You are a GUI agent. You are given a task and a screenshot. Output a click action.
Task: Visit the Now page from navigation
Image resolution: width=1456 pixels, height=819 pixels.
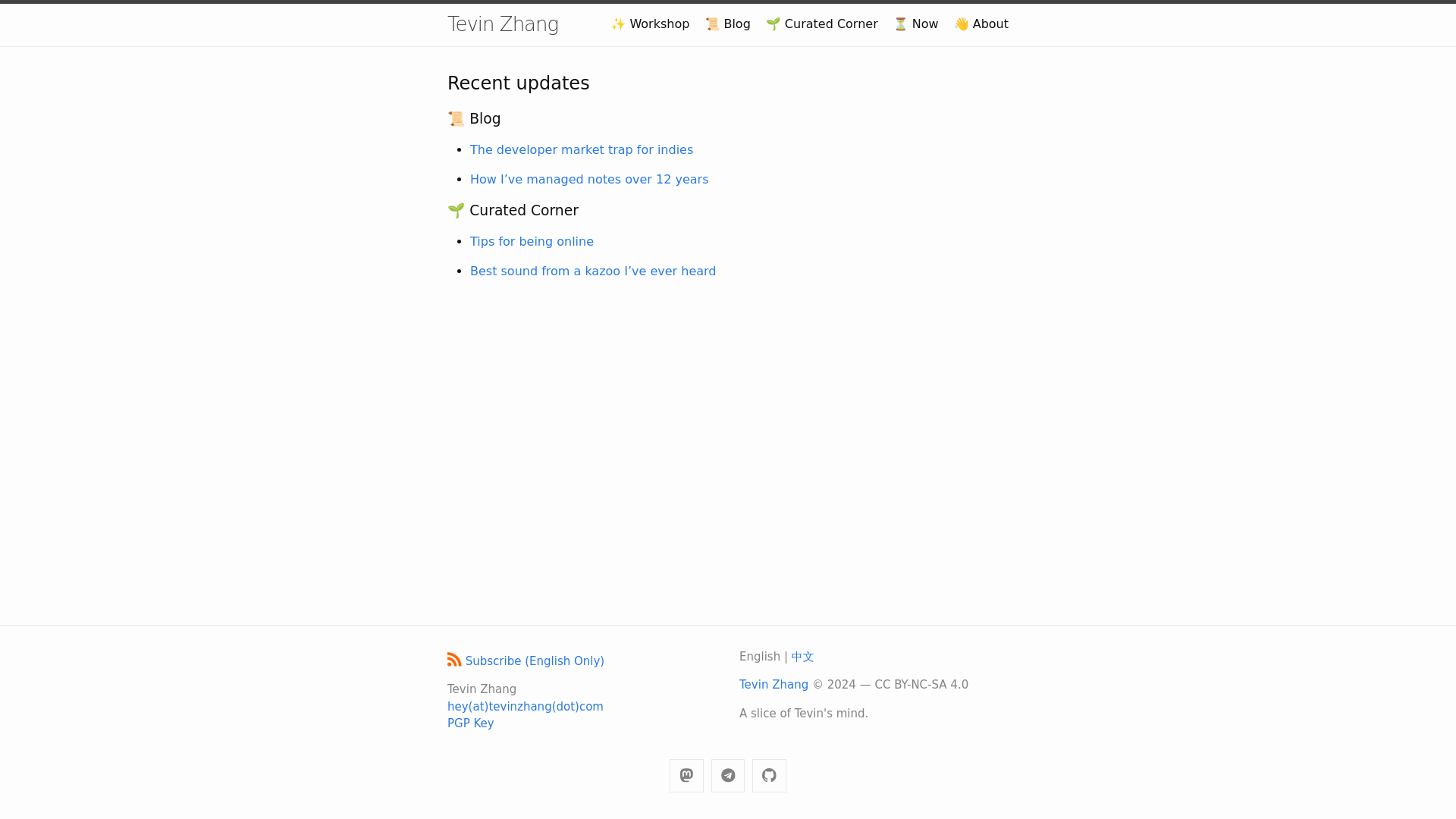point(916,24)
